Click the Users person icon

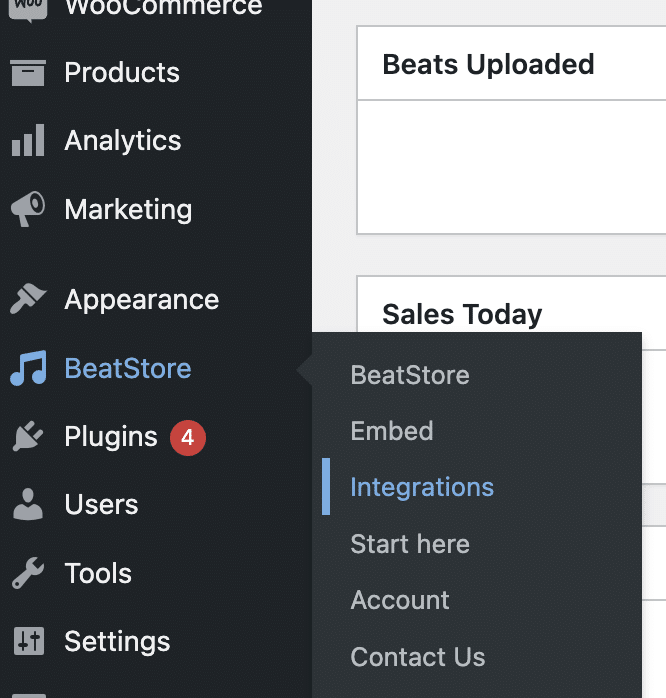point(28,504)
